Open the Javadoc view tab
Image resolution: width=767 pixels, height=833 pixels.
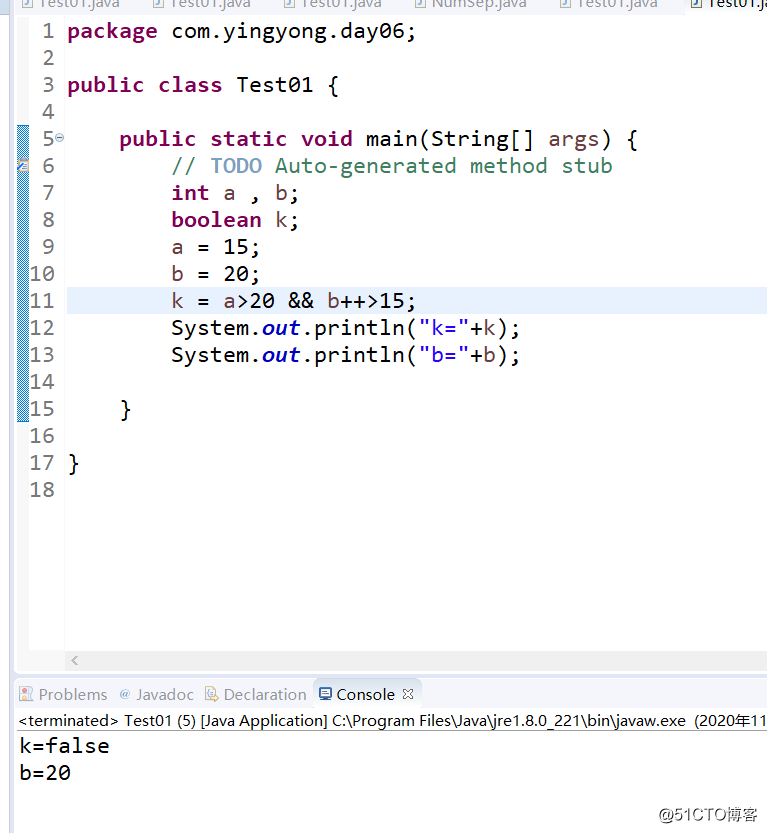[157, 694]
